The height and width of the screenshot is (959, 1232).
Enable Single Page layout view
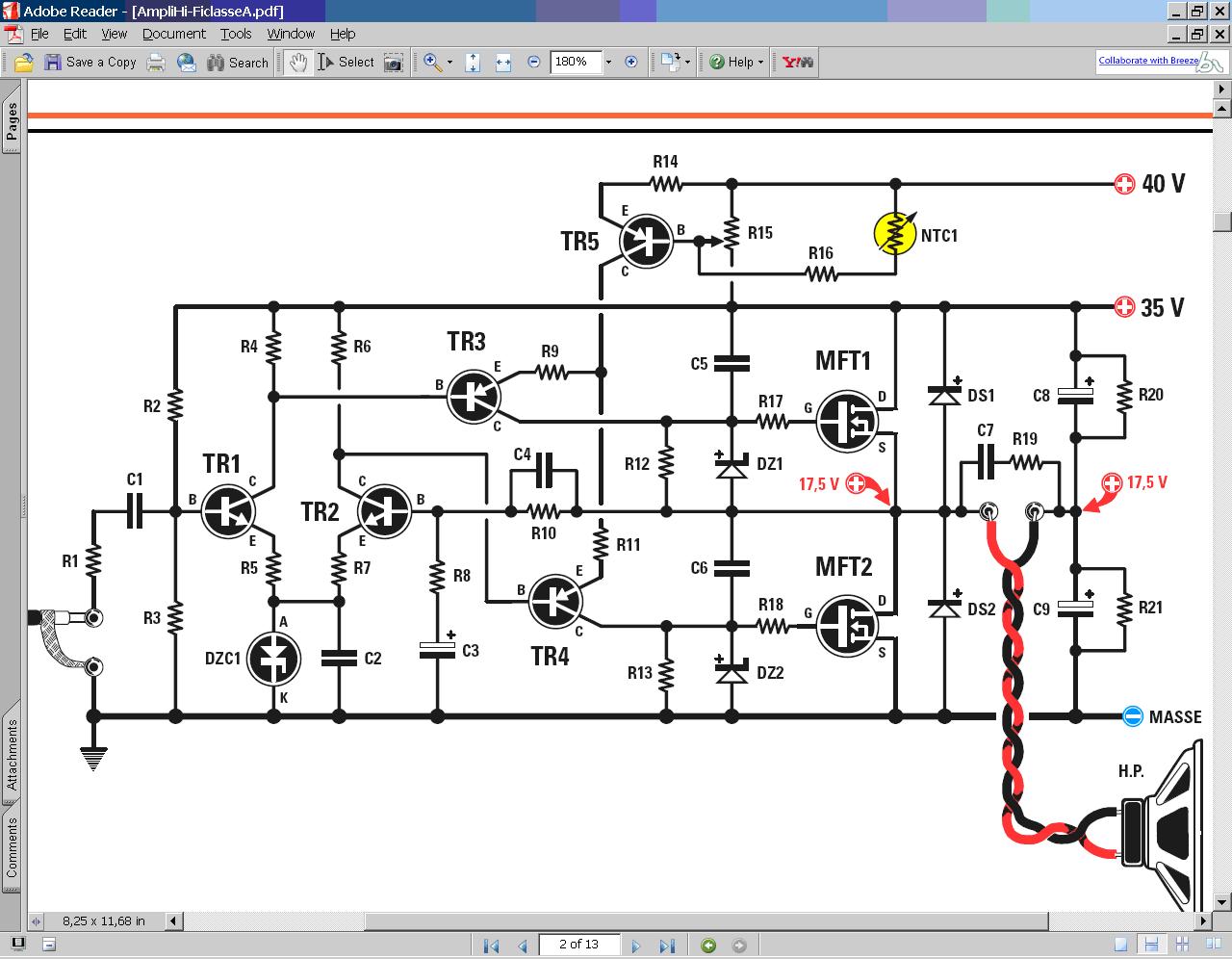coord(1120,945)
